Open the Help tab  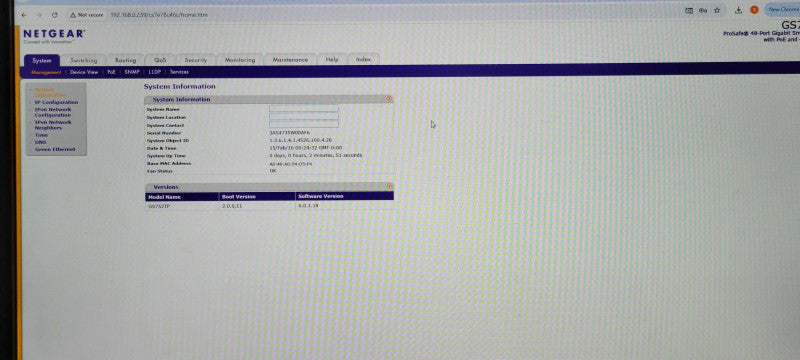point(332,60)
